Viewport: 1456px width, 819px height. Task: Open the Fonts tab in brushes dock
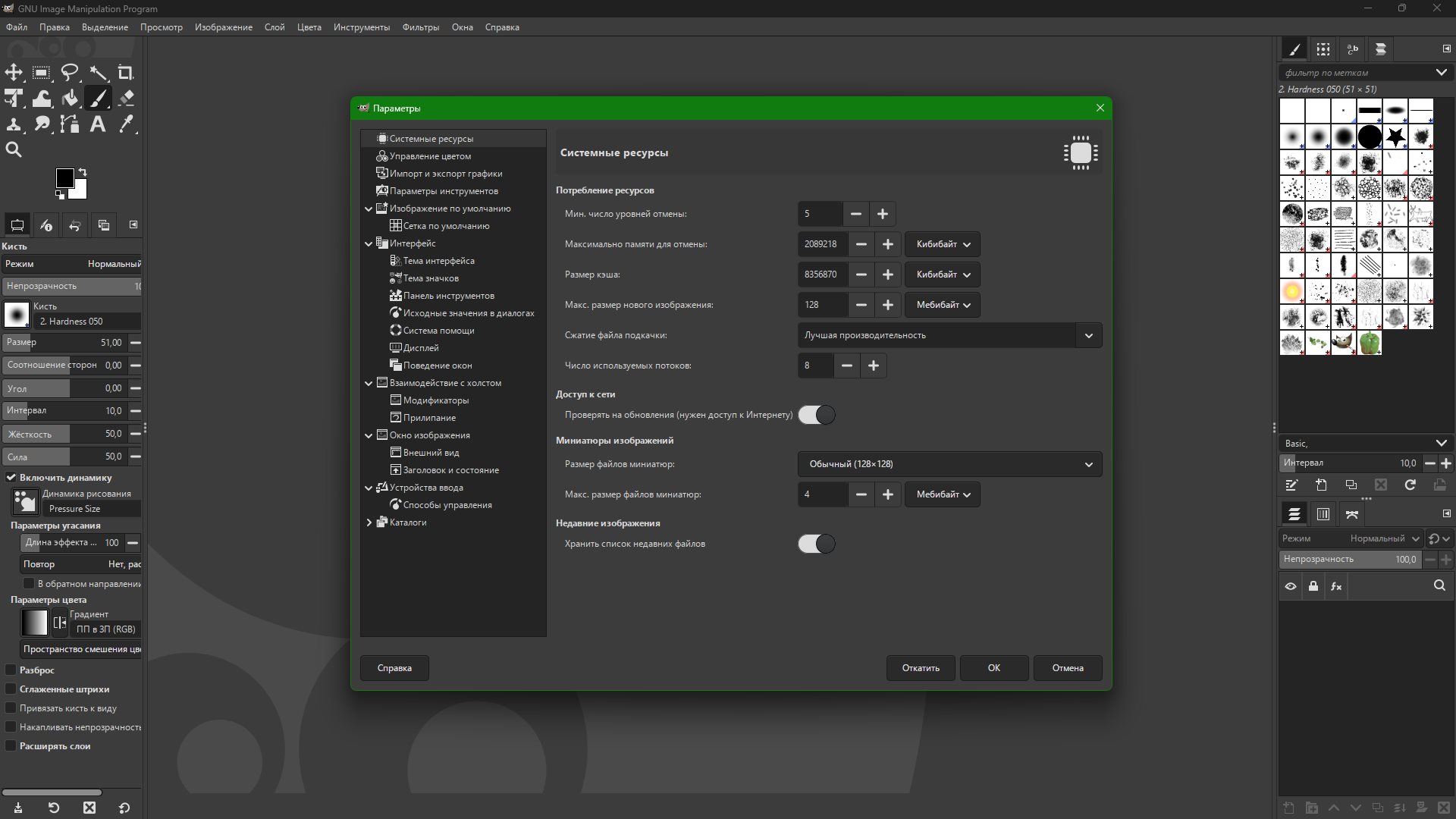1352,49
